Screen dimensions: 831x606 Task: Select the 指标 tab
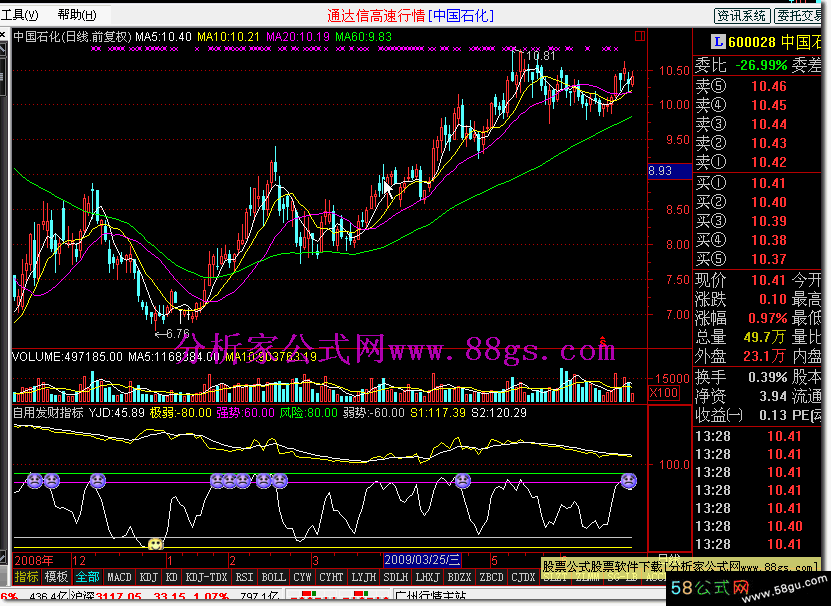click(26, 577)
